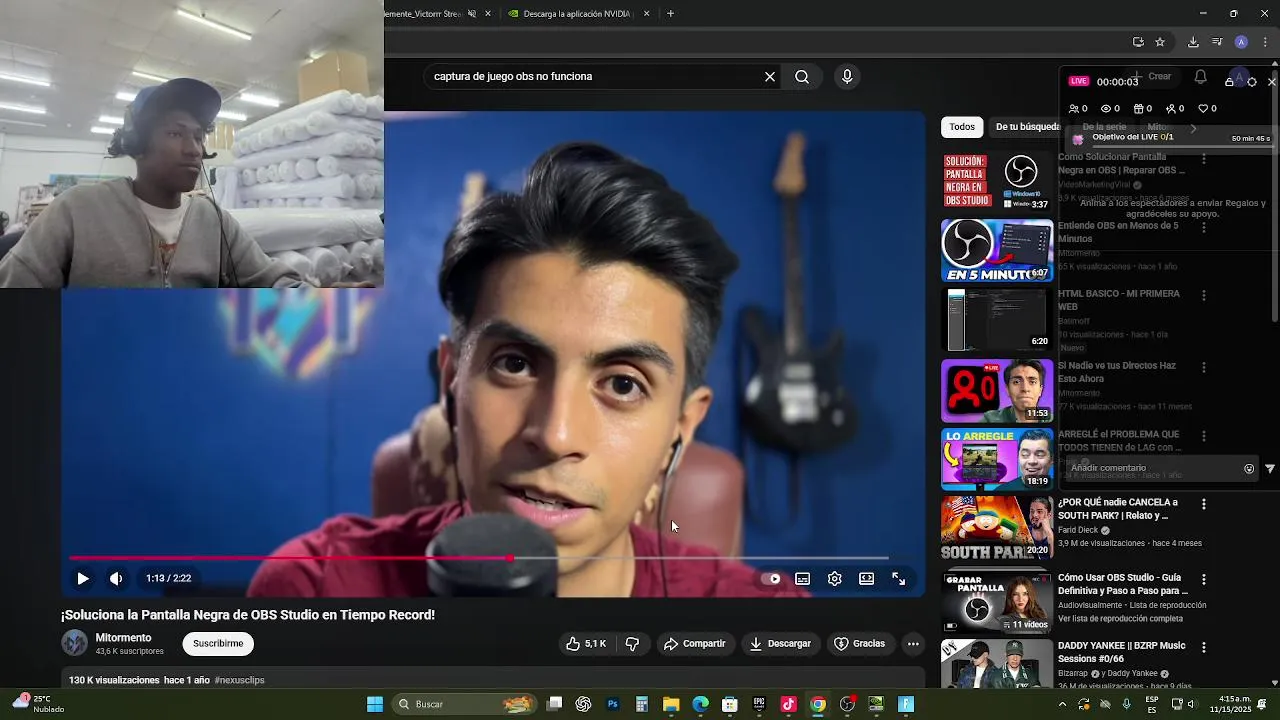Open Epic Games Launcher from the taskbar
1280x720 pixels.
tap(759, 704)
